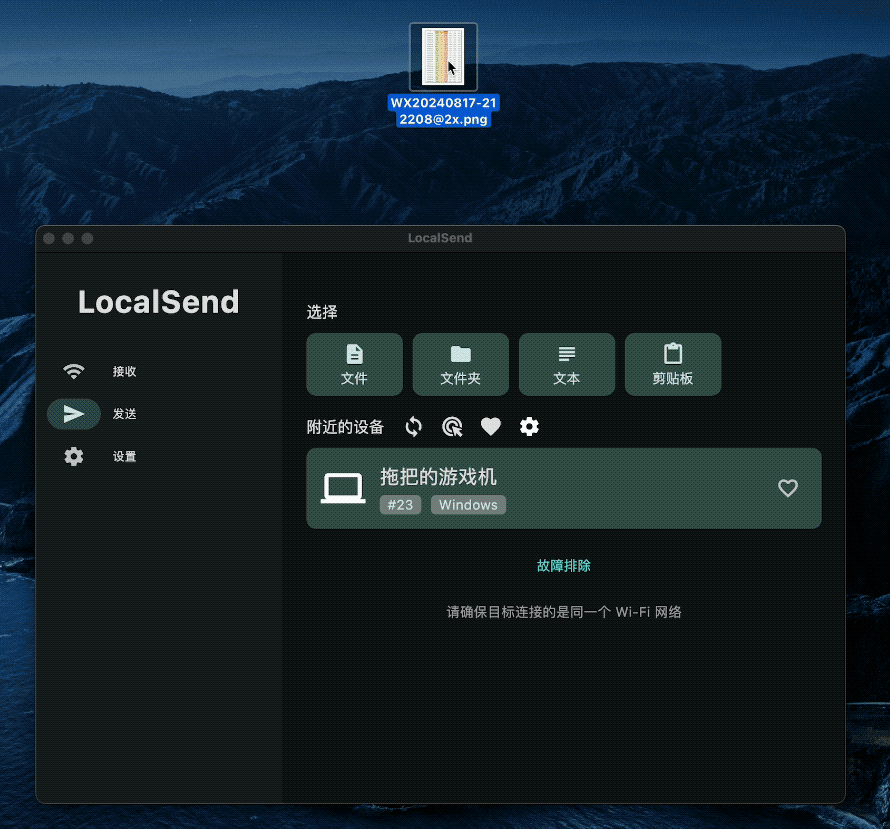The height and width of the screenshot is (829, 890).
Task: Maximize the LocalSend window
Action: 87,238
